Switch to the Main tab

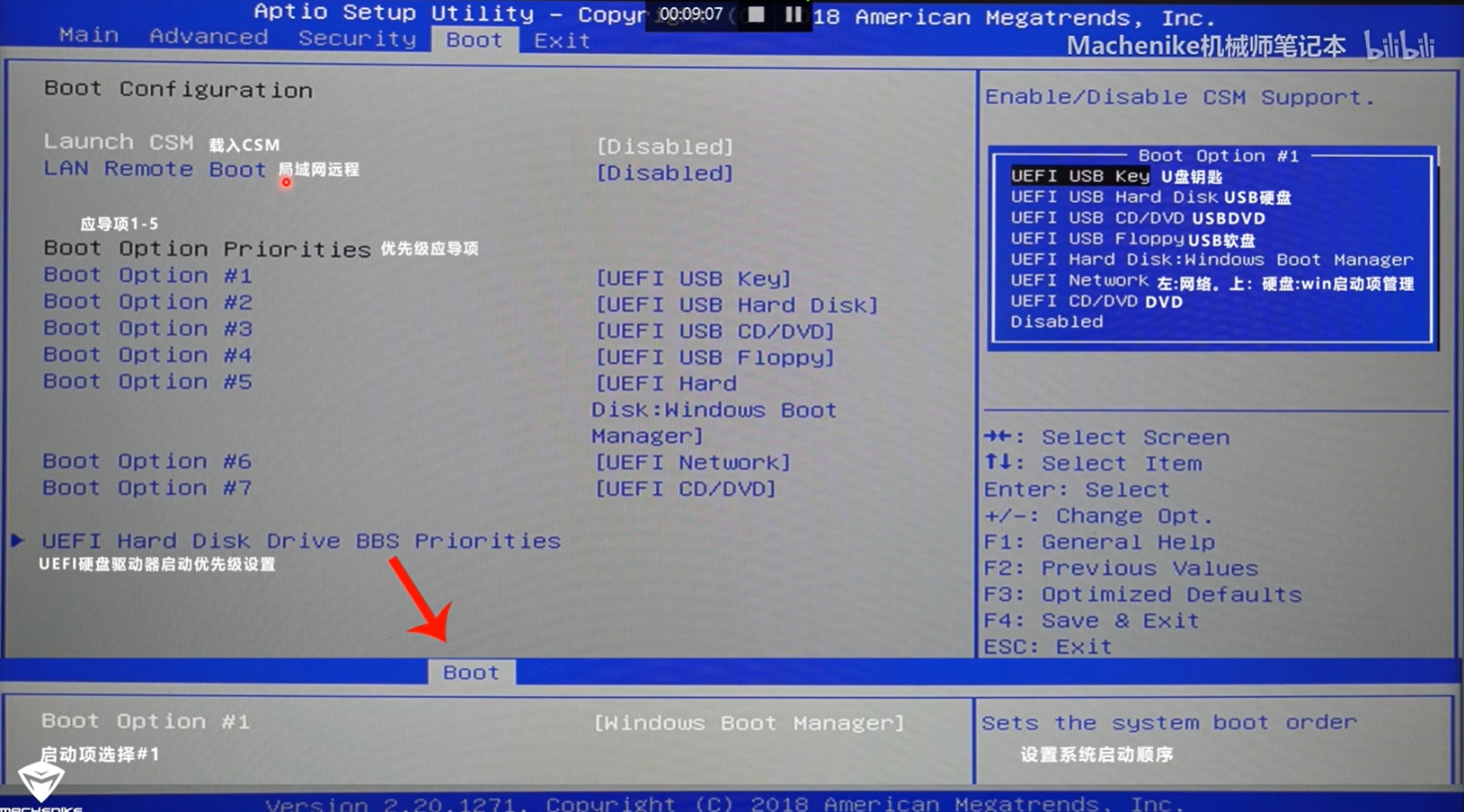click(89, 35)
